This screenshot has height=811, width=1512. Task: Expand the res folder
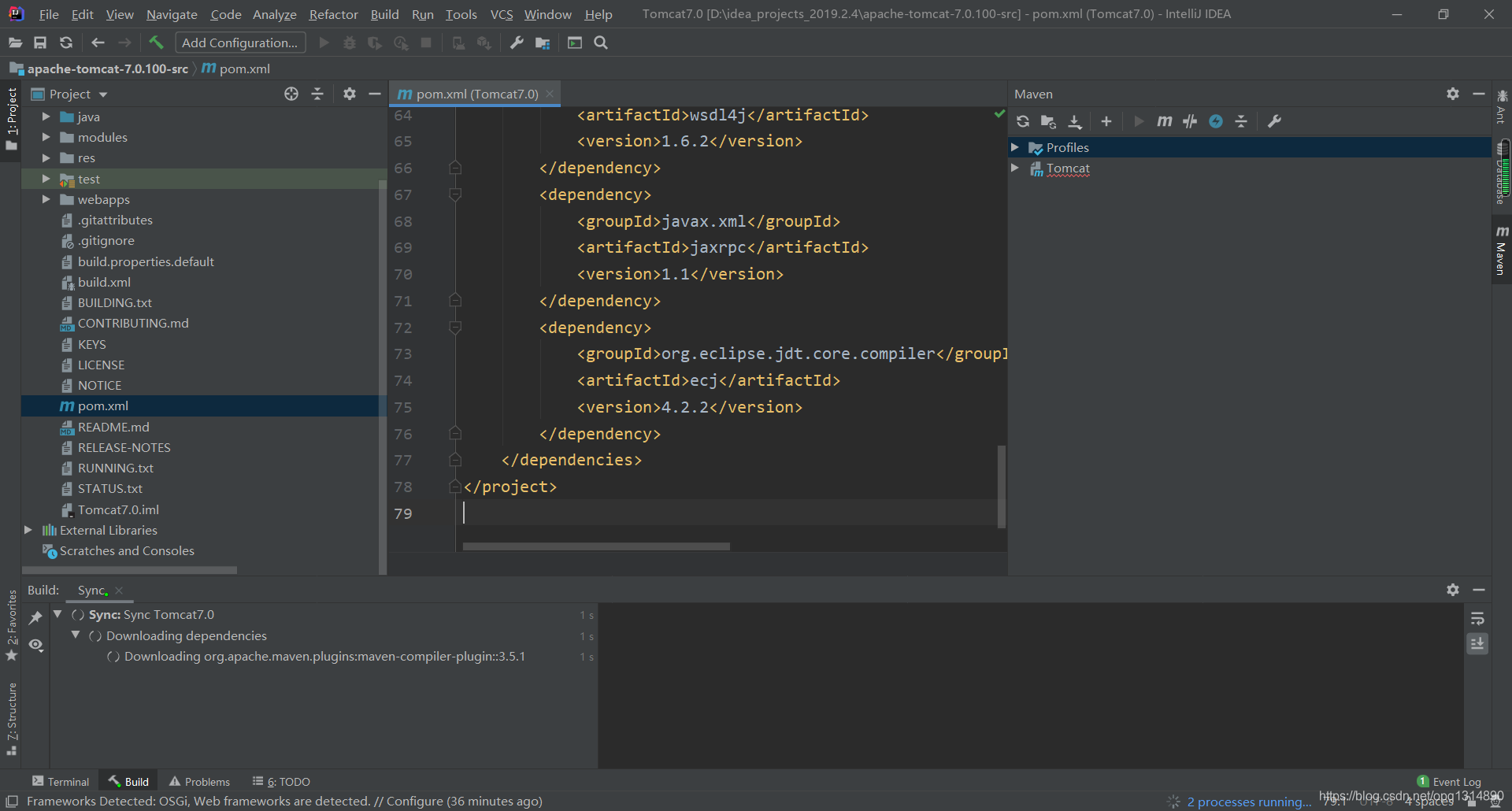46,157
